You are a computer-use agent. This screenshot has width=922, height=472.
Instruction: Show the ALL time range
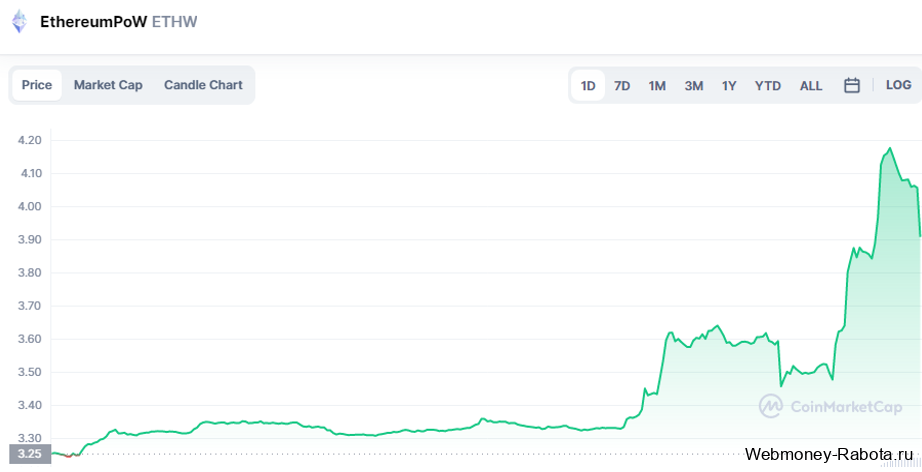point(811,86)
